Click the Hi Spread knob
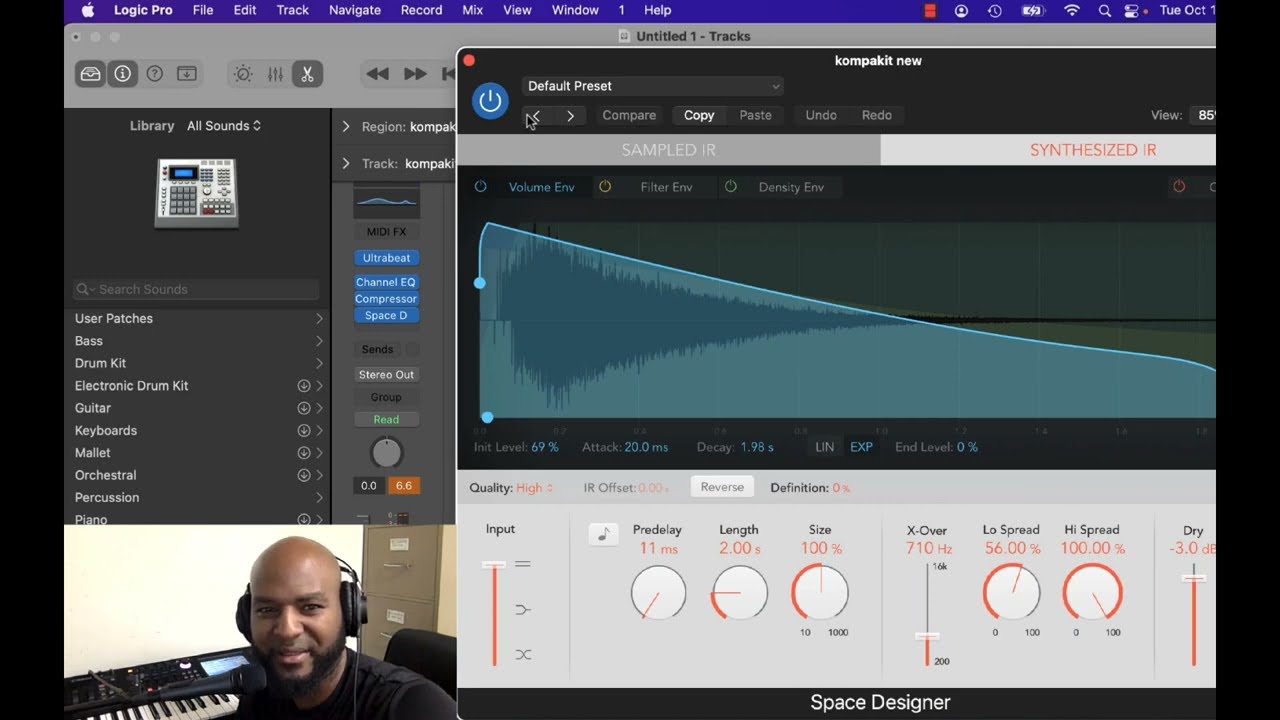1280x720 pixels. (1092, 592)
